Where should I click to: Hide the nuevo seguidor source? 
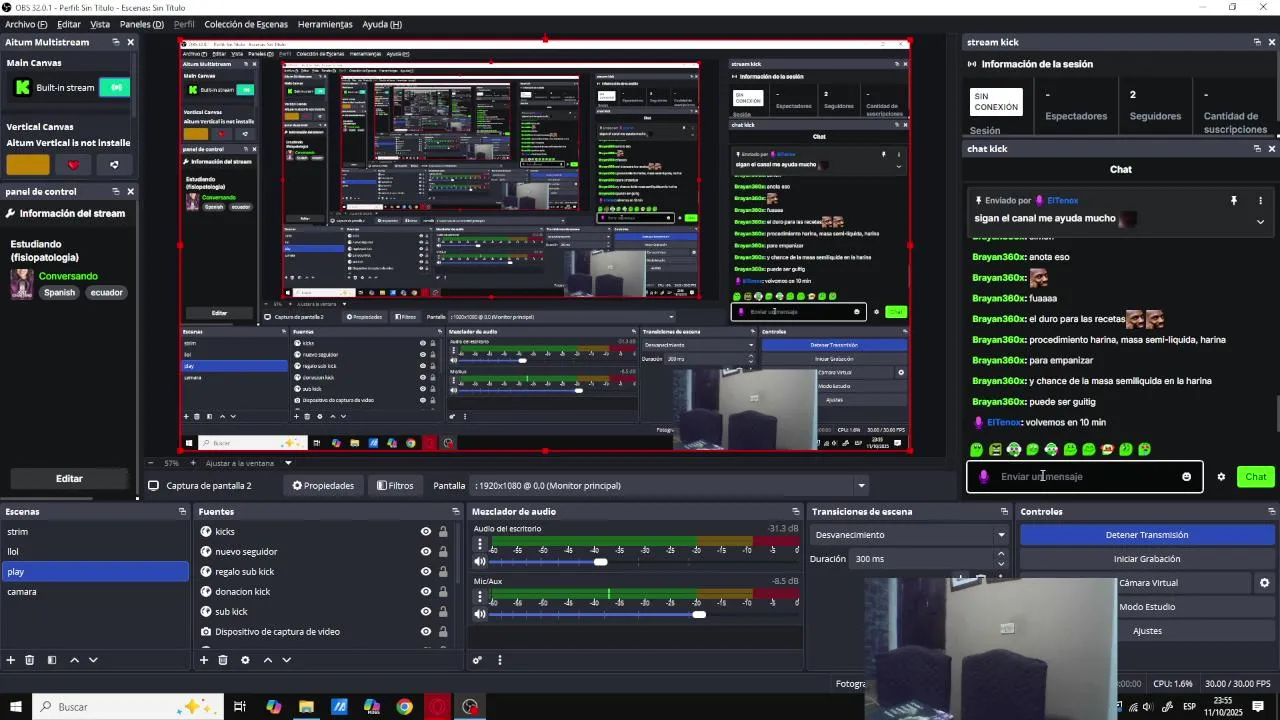tap(426, 552)
